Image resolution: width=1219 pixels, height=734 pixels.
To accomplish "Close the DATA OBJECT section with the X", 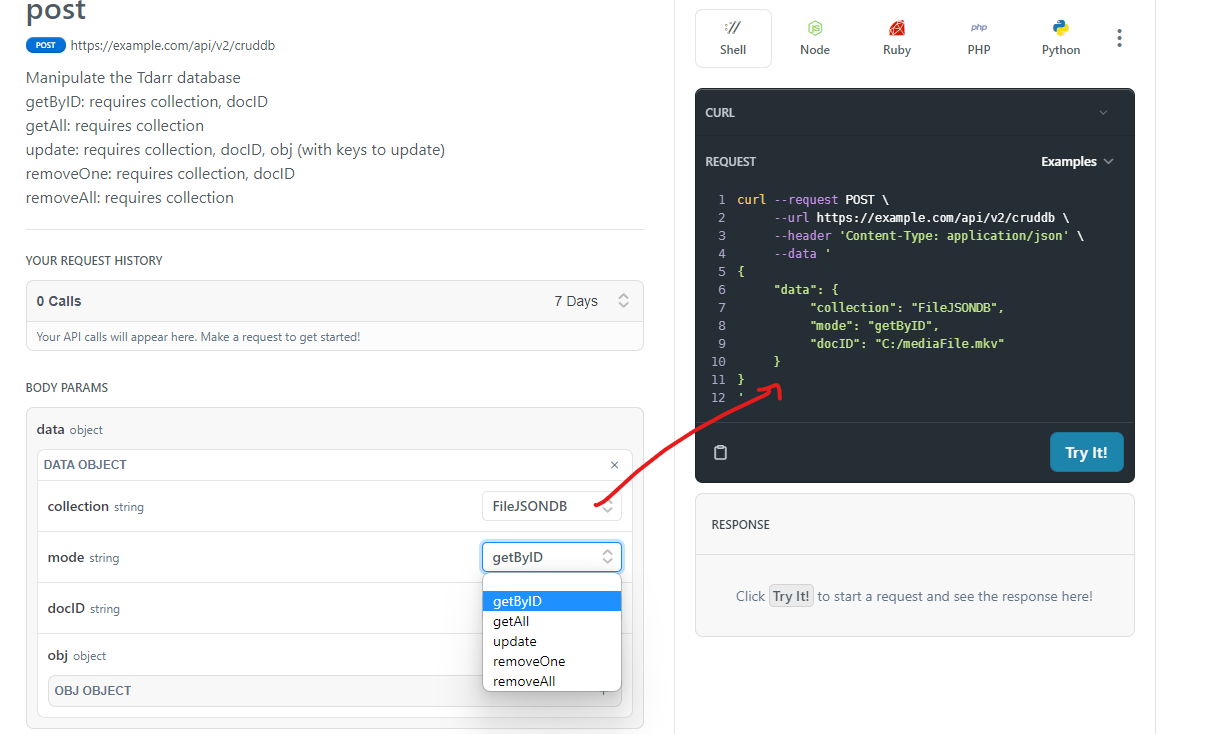I will point(614,464).
